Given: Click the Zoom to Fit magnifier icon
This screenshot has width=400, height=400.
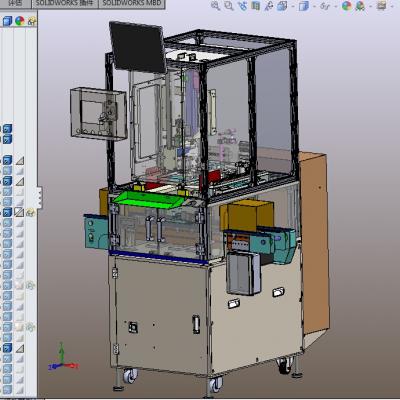Looking at the screenshot, I should (x=216, y=6).
